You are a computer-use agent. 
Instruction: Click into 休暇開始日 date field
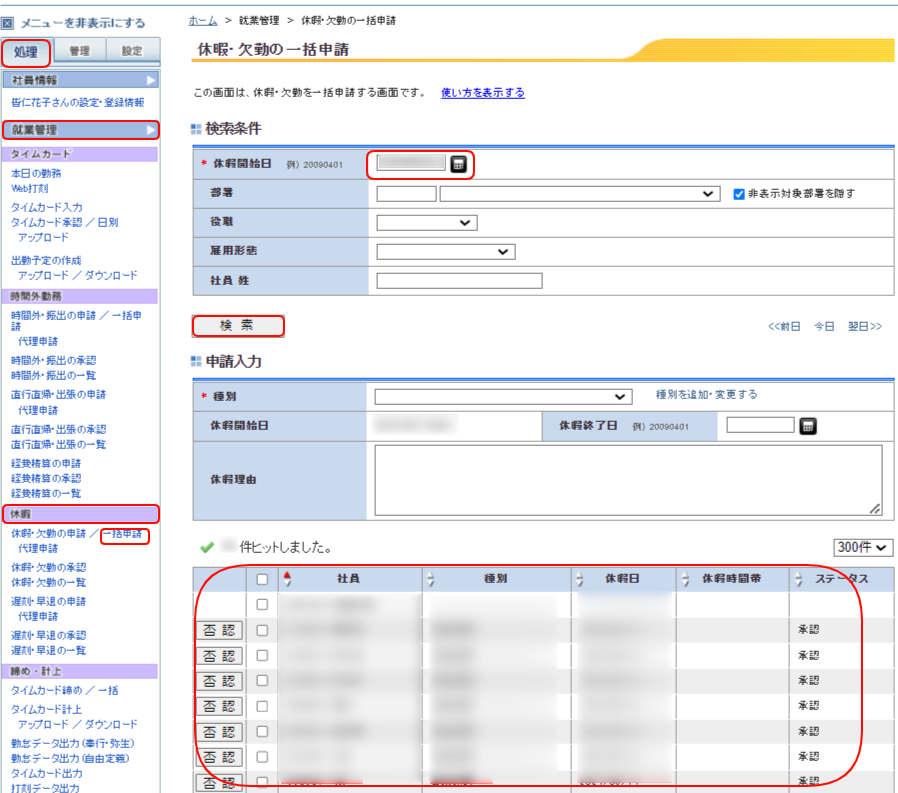tap(411, 163)
